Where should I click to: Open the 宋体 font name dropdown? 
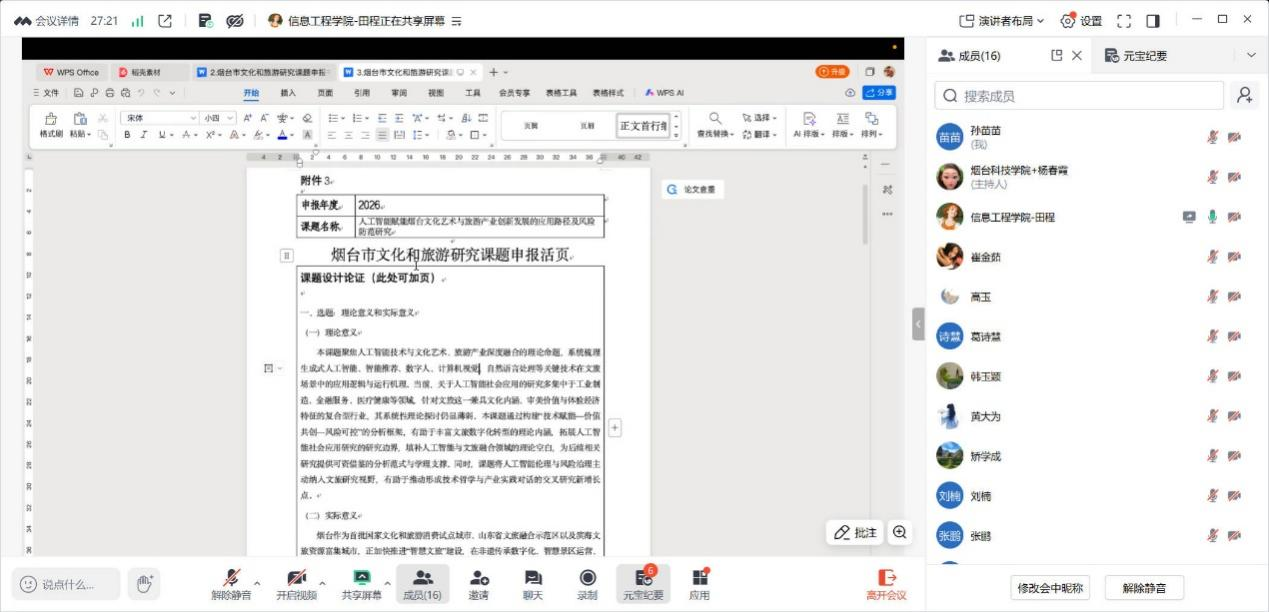159,118
